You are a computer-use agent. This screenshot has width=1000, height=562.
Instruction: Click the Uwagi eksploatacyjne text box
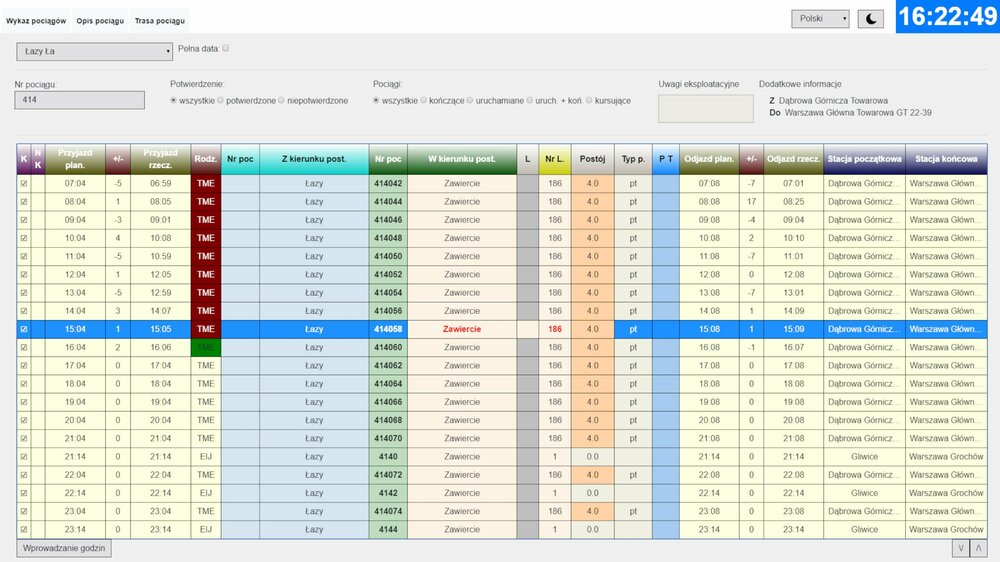point(705,109)
